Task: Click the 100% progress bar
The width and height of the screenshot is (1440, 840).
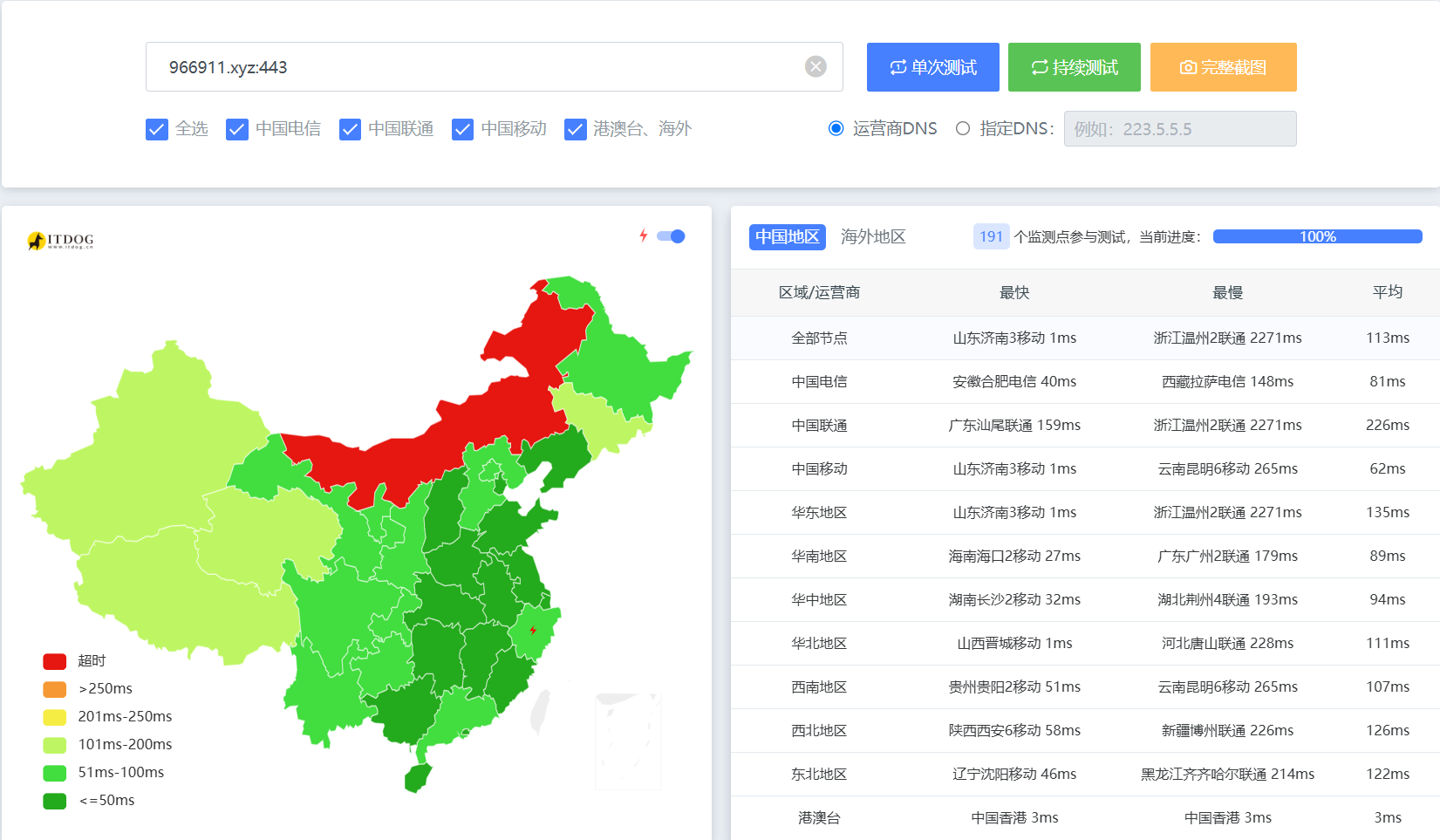Action: click(x=1318, y=236)
